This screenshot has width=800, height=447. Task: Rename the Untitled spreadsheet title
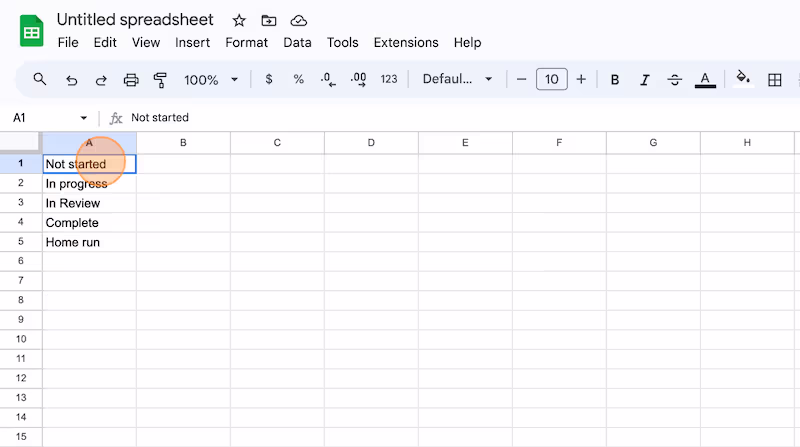tap(135, 20)
